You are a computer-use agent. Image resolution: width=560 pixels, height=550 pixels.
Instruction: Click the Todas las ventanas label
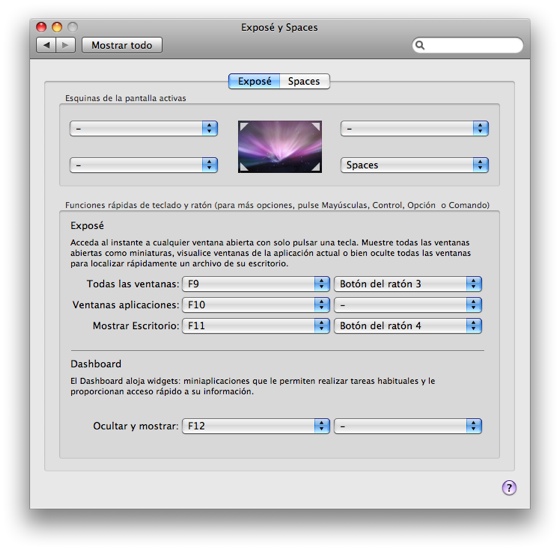coord(133,284)
